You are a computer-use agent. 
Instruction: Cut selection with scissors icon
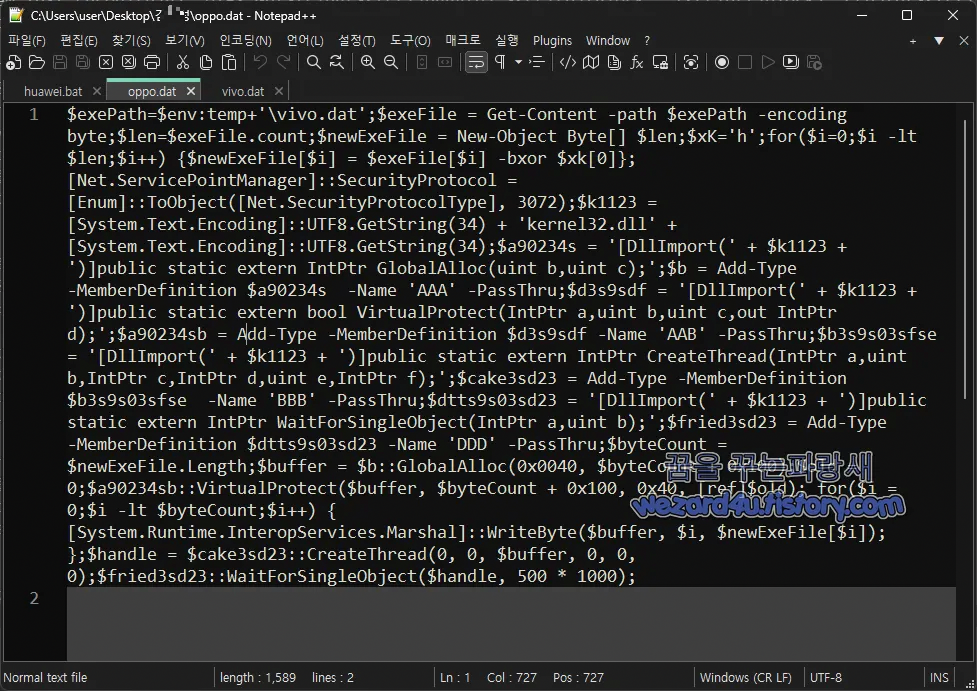pyautogui.click(x=183, y=62)
